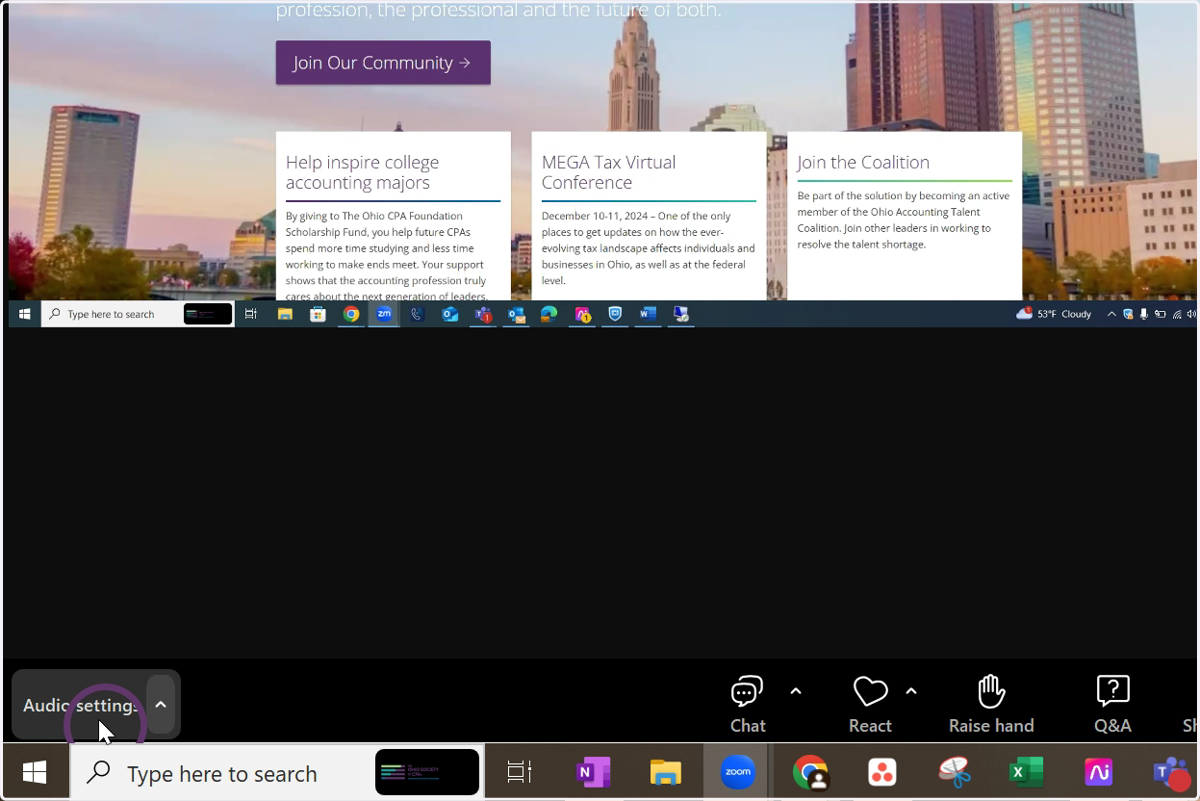Image resolution: width=1200 pixels, height=801 pixels.
Task: Open phone app icon in shared taskbar
Action: pos(417,314)
